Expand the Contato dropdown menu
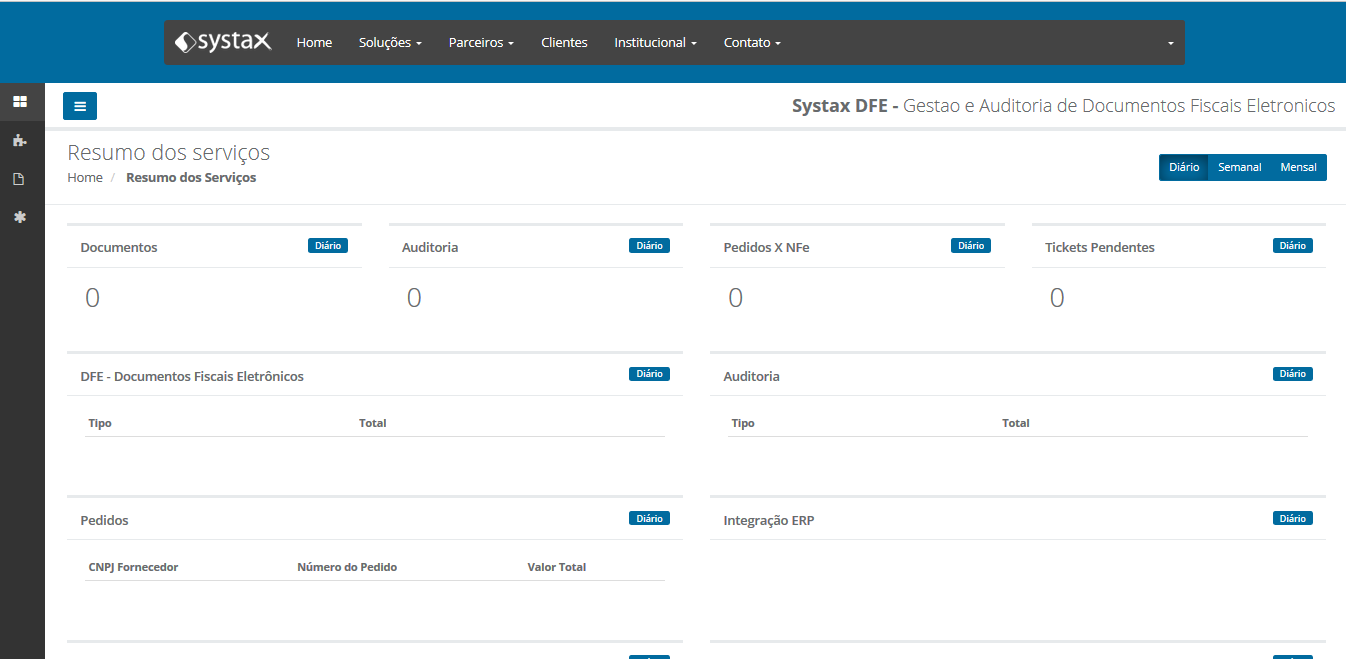Viewport: 1346px width, 659px height. pyautogui.click(x=752, y=43)
